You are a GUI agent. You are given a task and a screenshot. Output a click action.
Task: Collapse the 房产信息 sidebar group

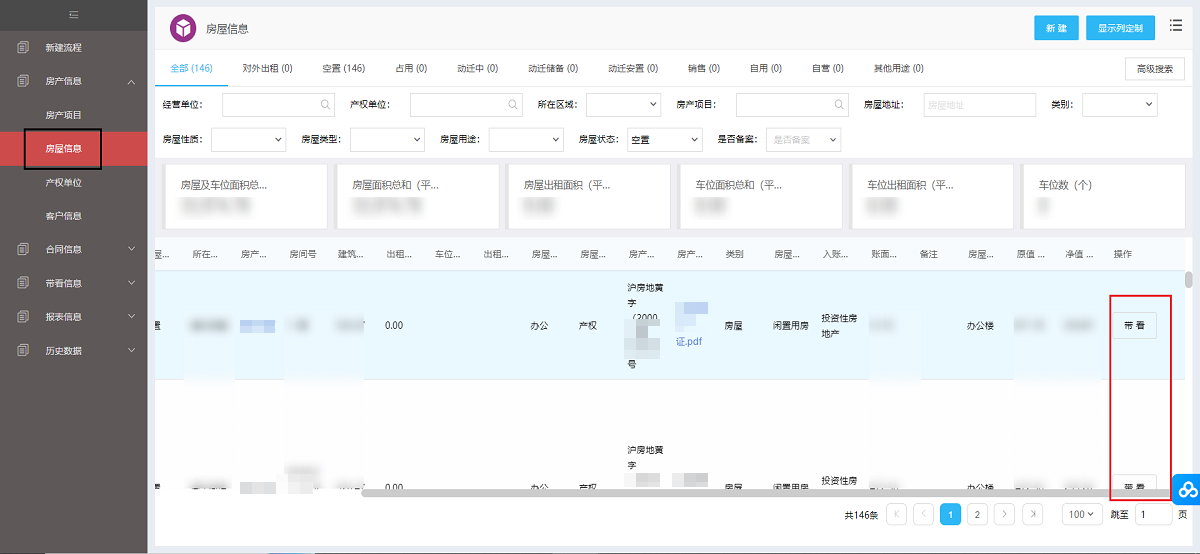tap(132, 81)
